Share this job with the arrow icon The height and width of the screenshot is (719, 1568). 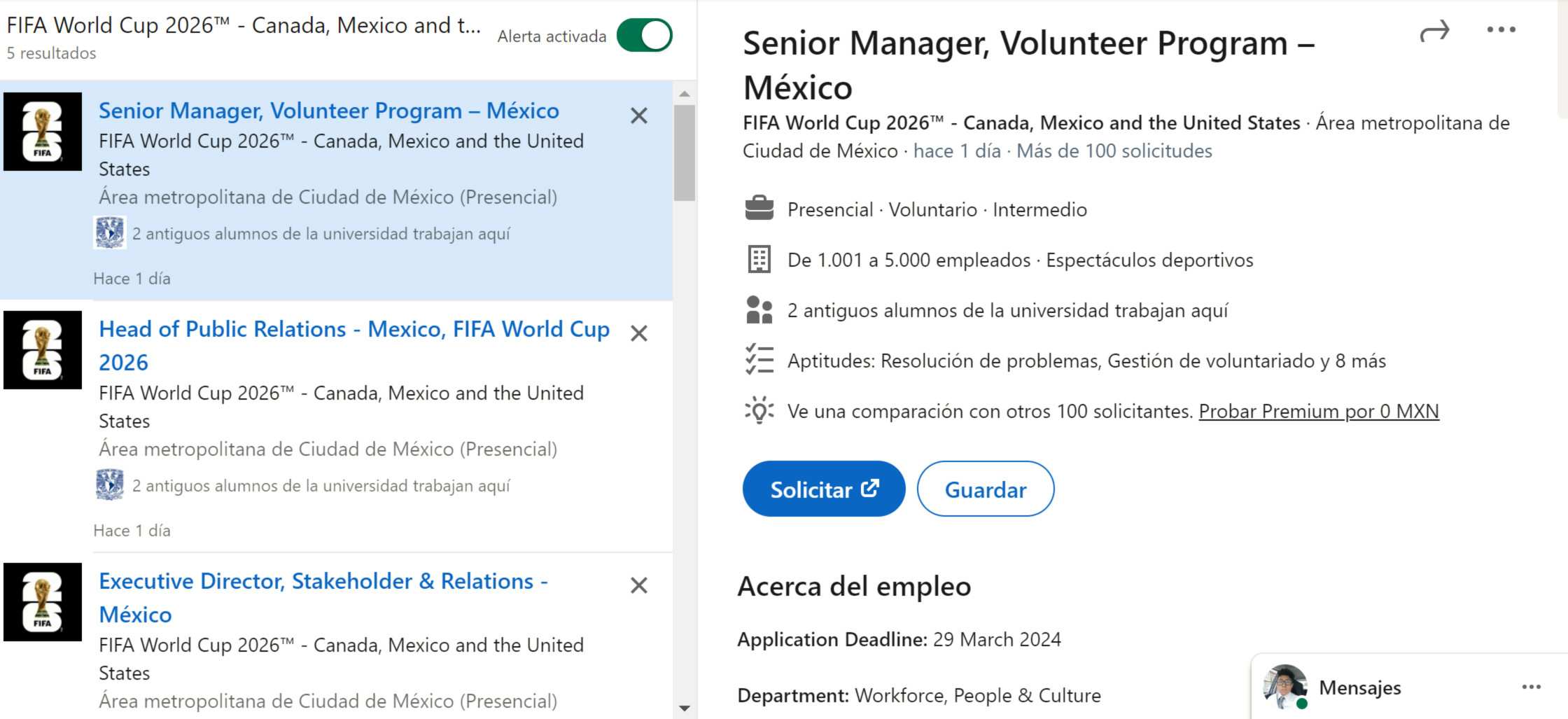pyautogui.click(x=1434, y=31)
